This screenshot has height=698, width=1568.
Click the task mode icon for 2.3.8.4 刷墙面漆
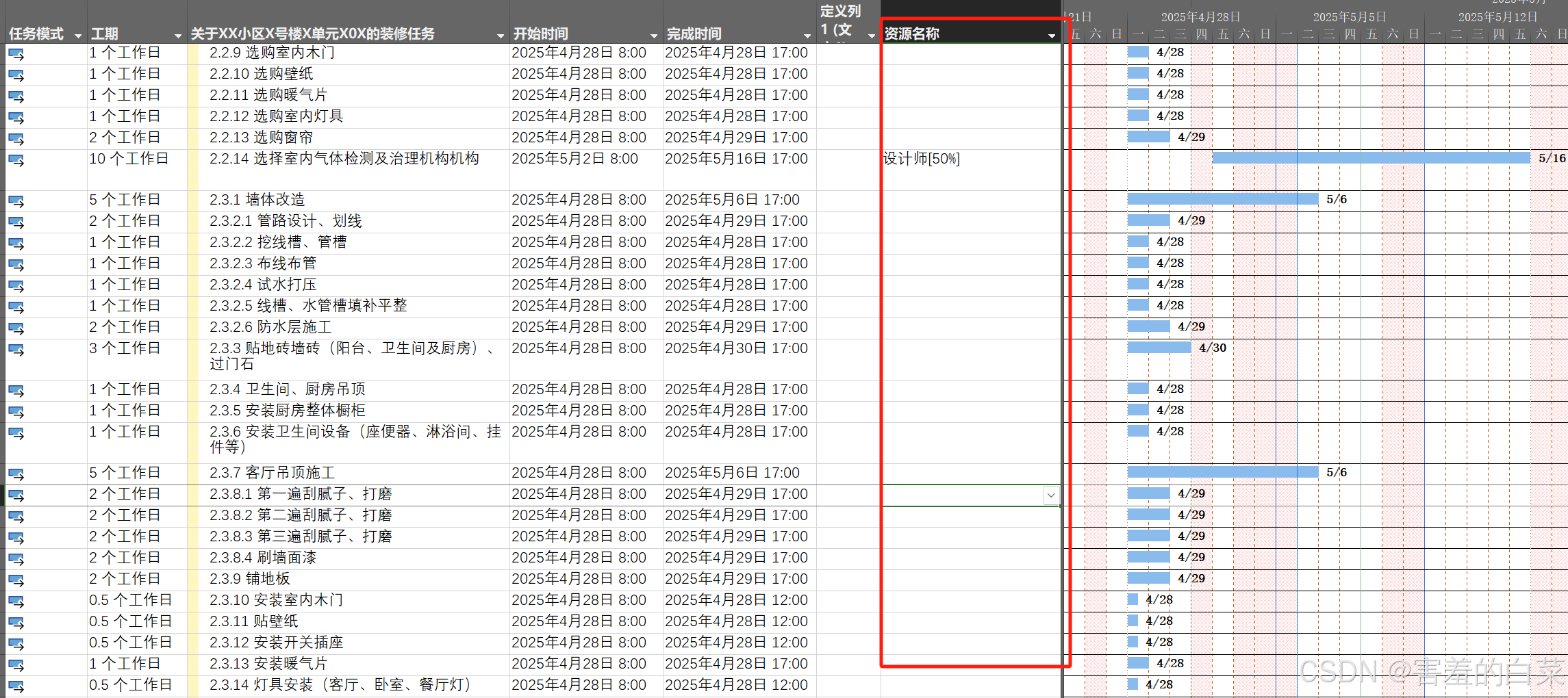[16, 558]
